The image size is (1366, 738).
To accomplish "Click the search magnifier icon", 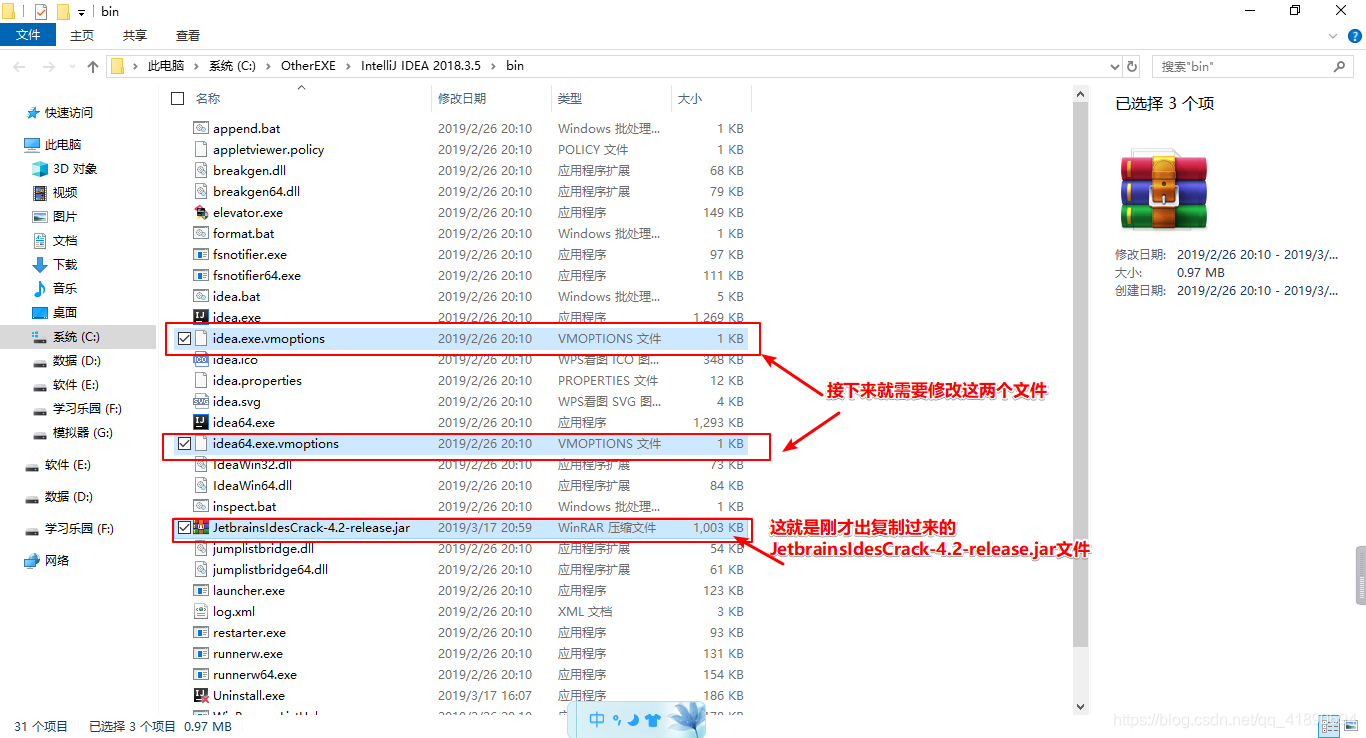I will coord(1340,66).
